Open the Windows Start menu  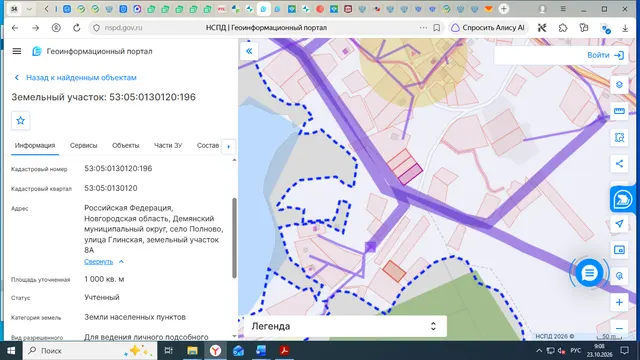click(11, 351)
